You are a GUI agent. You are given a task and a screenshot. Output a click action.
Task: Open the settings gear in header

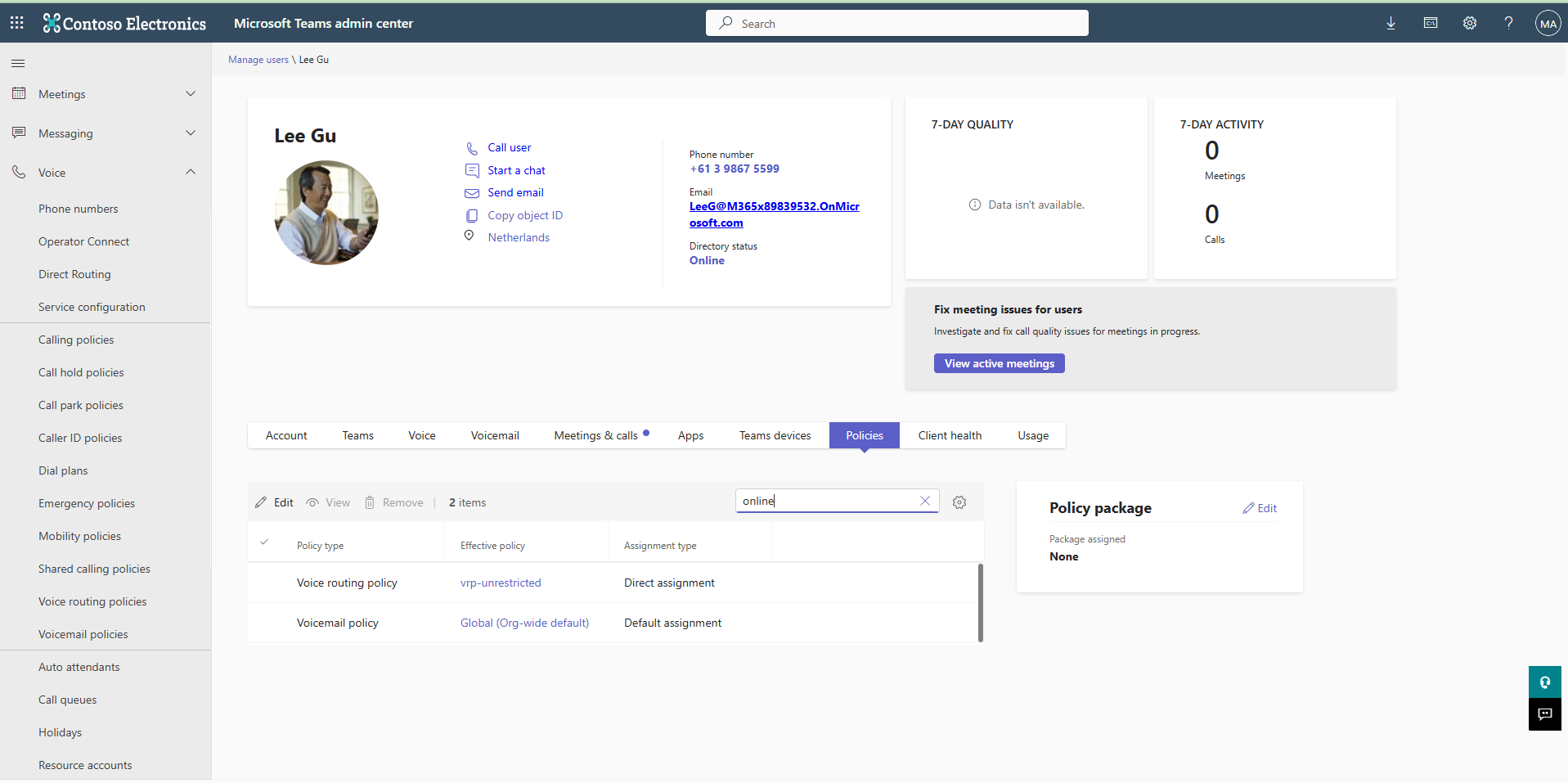click(1469, 23)
